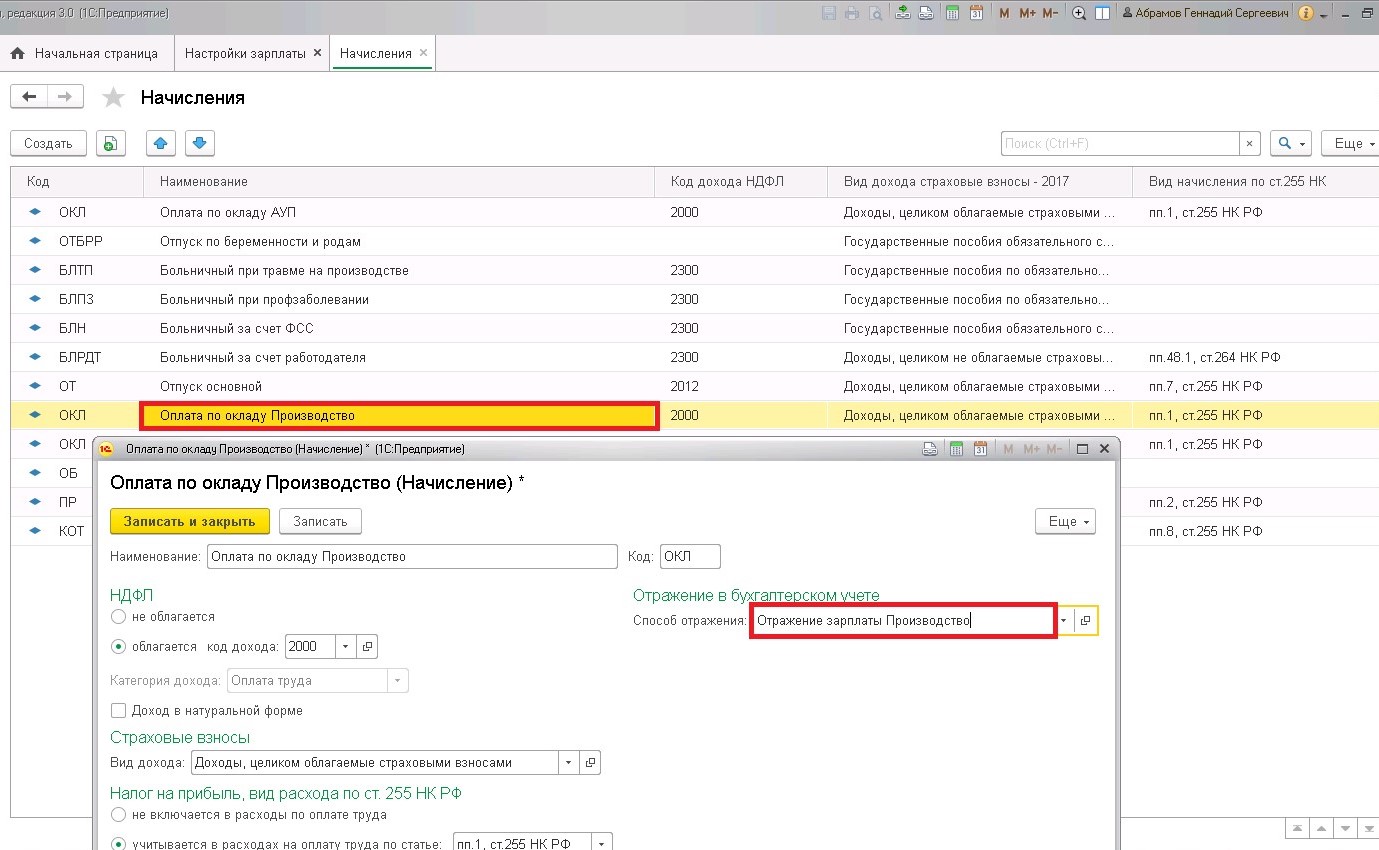Click the link icon in the dialog title bar
This screenshot has width=1379, height=850.
point(932,449)
